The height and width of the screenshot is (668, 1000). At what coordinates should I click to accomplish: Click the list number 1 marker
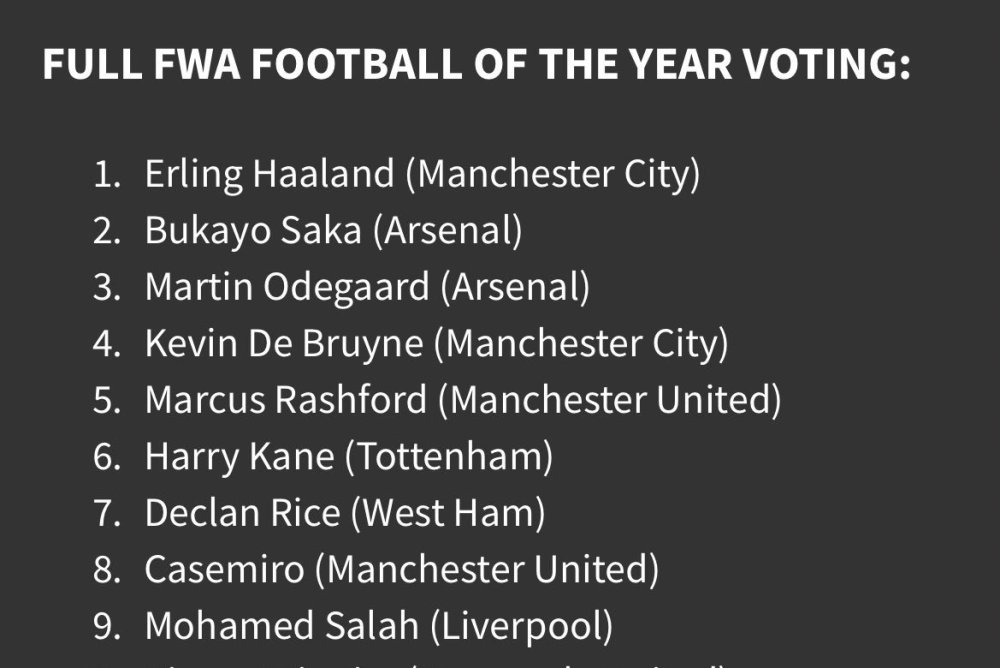click(107, 174)
